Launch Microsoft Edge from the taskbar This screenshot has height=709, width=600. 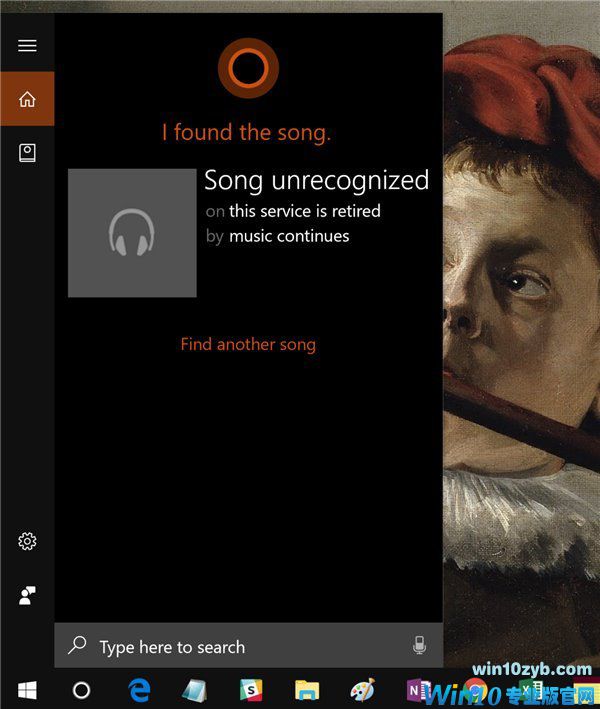[x=139, y=690]
